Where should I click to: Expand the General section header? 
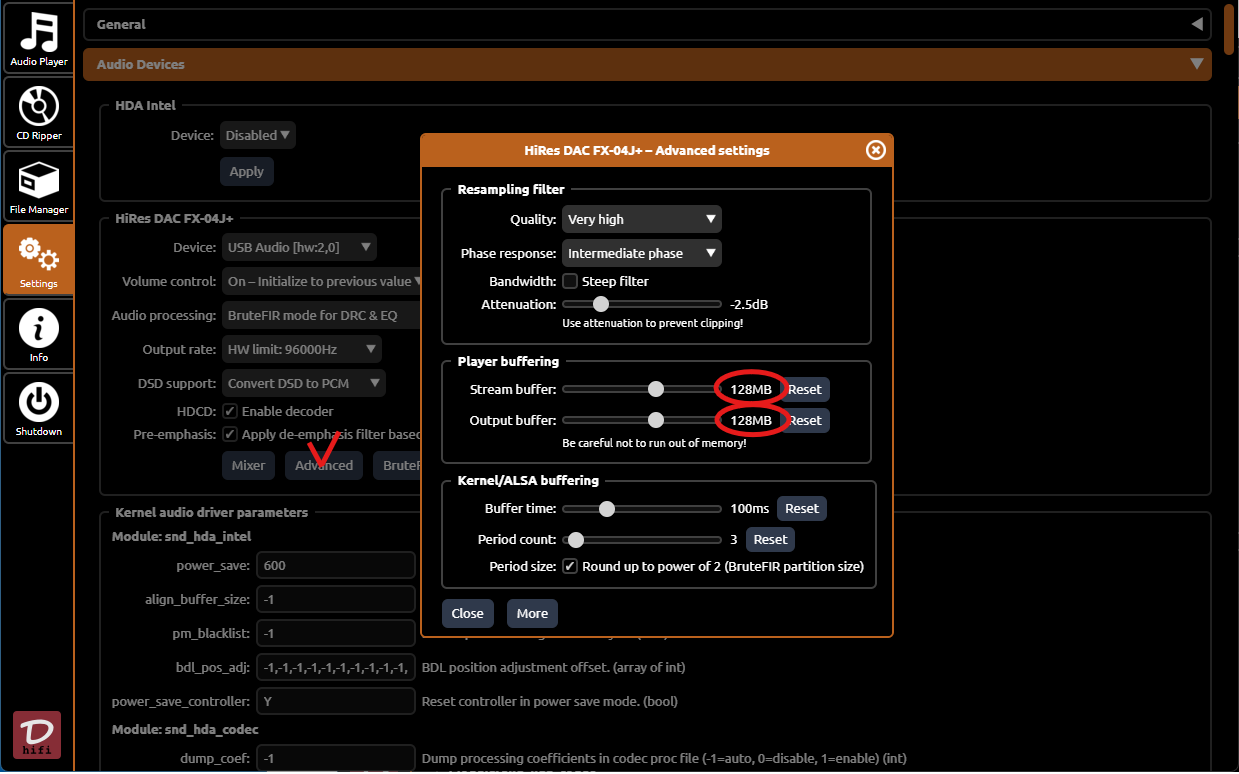click(646, 24)
